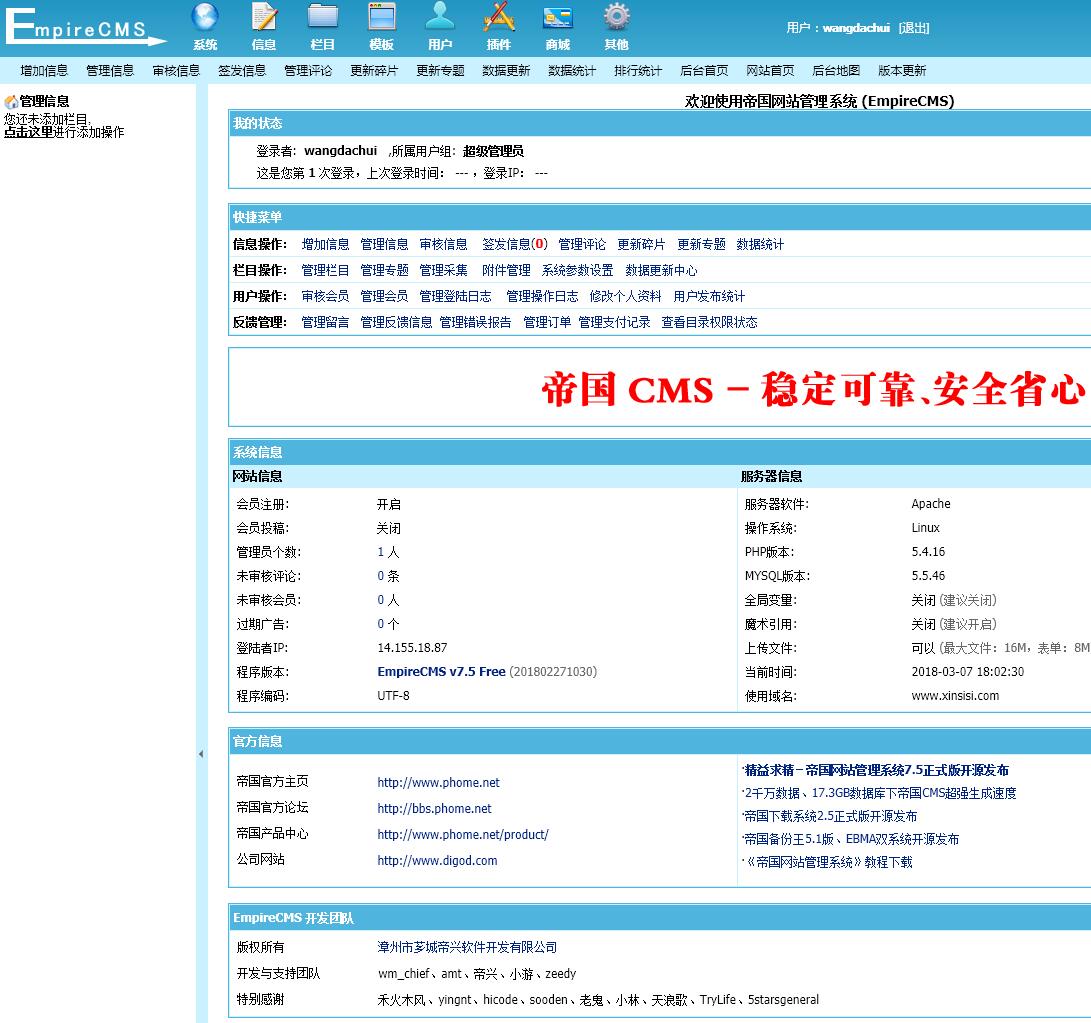
Task: Check 版本更新 for version updates
Action: point(901,70)
